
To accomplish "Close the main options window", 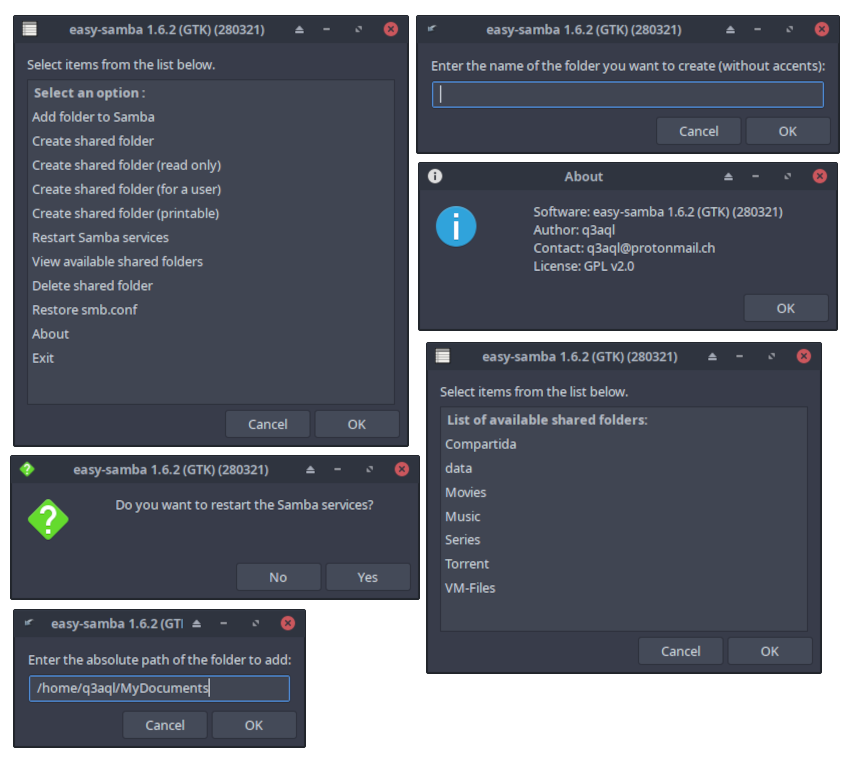I will pyautogui.click(x=390, y=29).
